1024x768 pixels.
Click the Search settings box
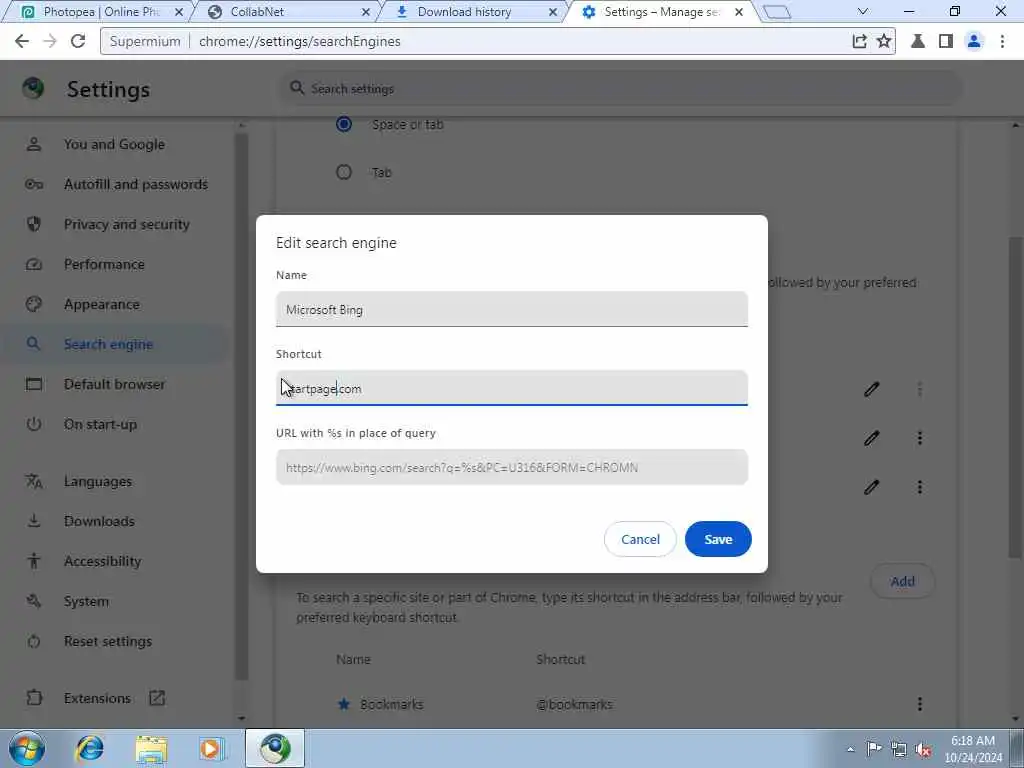(x=620, y=88)
